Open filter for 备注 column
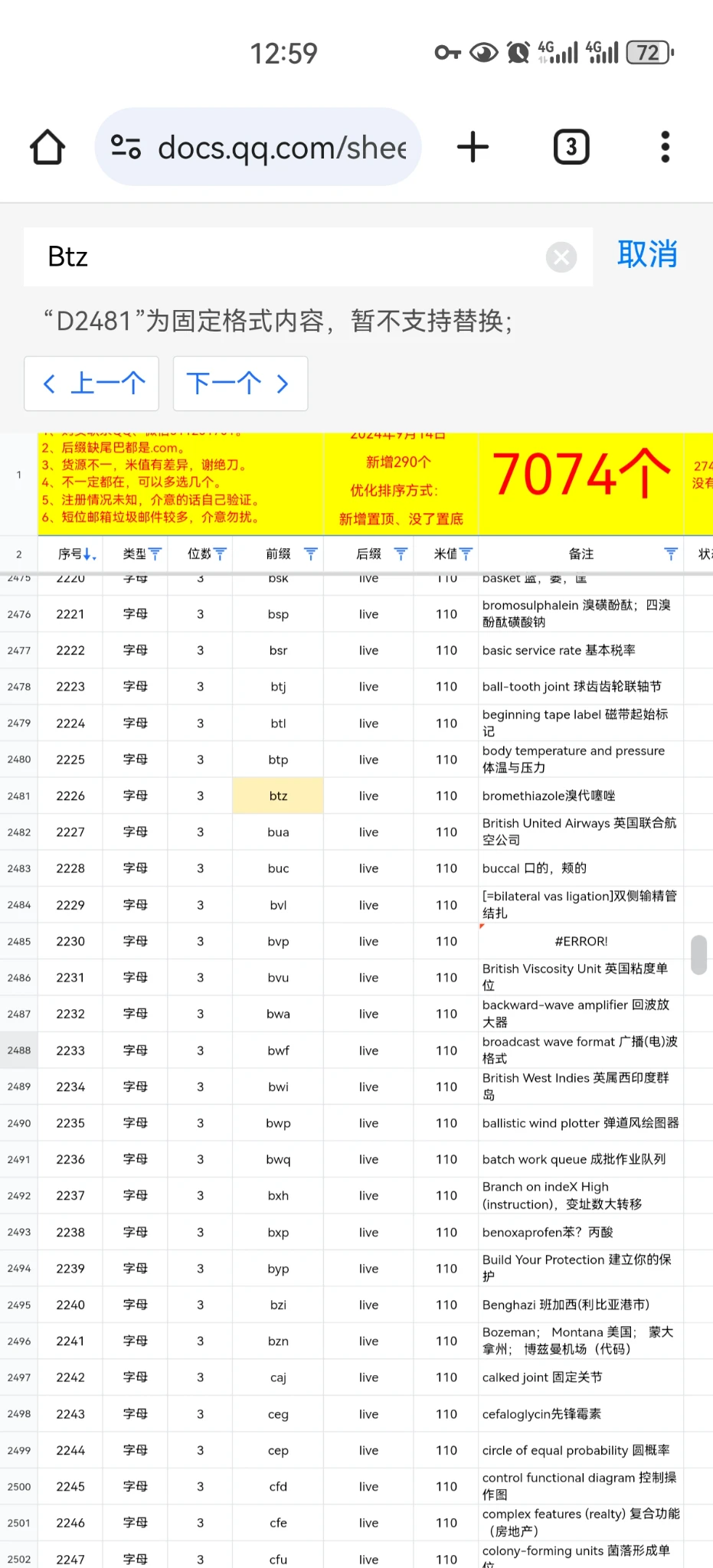This screenshot has height=1568, width=713. 671,554
